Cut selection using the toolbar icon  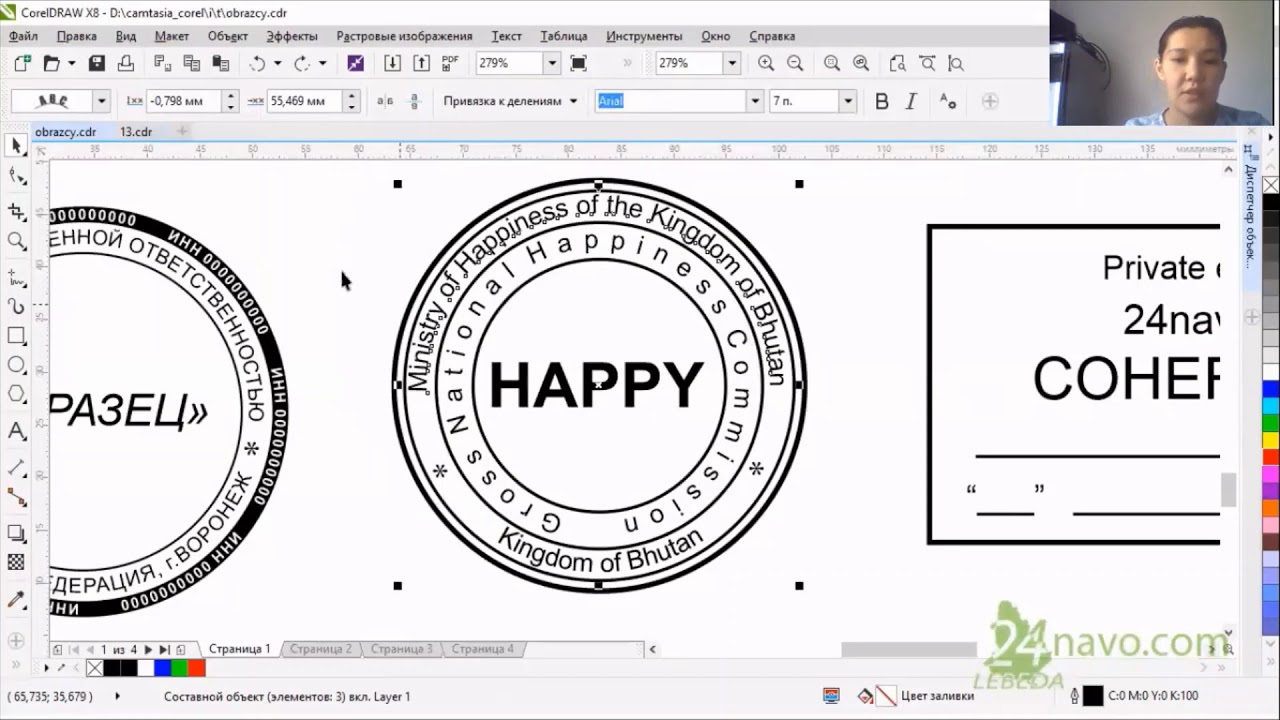[x=162, y=63]
